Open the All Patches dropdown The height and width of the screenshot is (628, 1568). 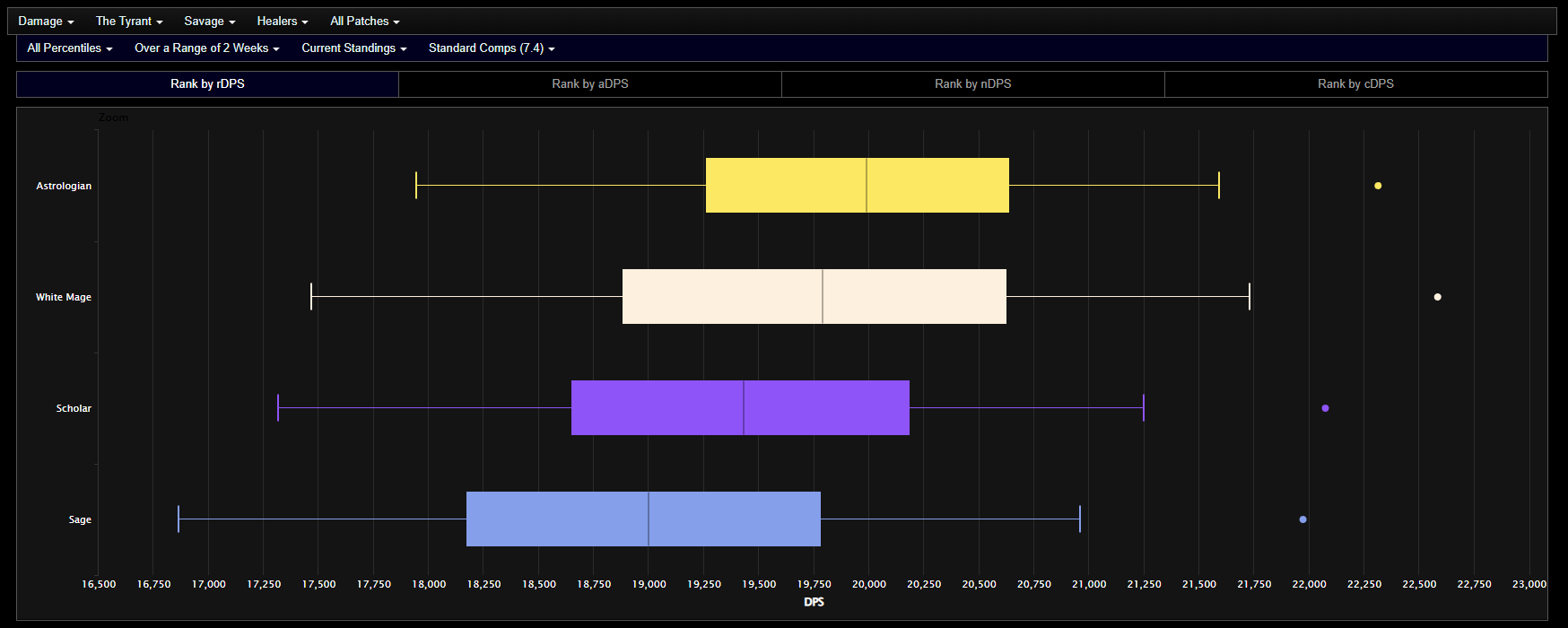pos(365,21)
